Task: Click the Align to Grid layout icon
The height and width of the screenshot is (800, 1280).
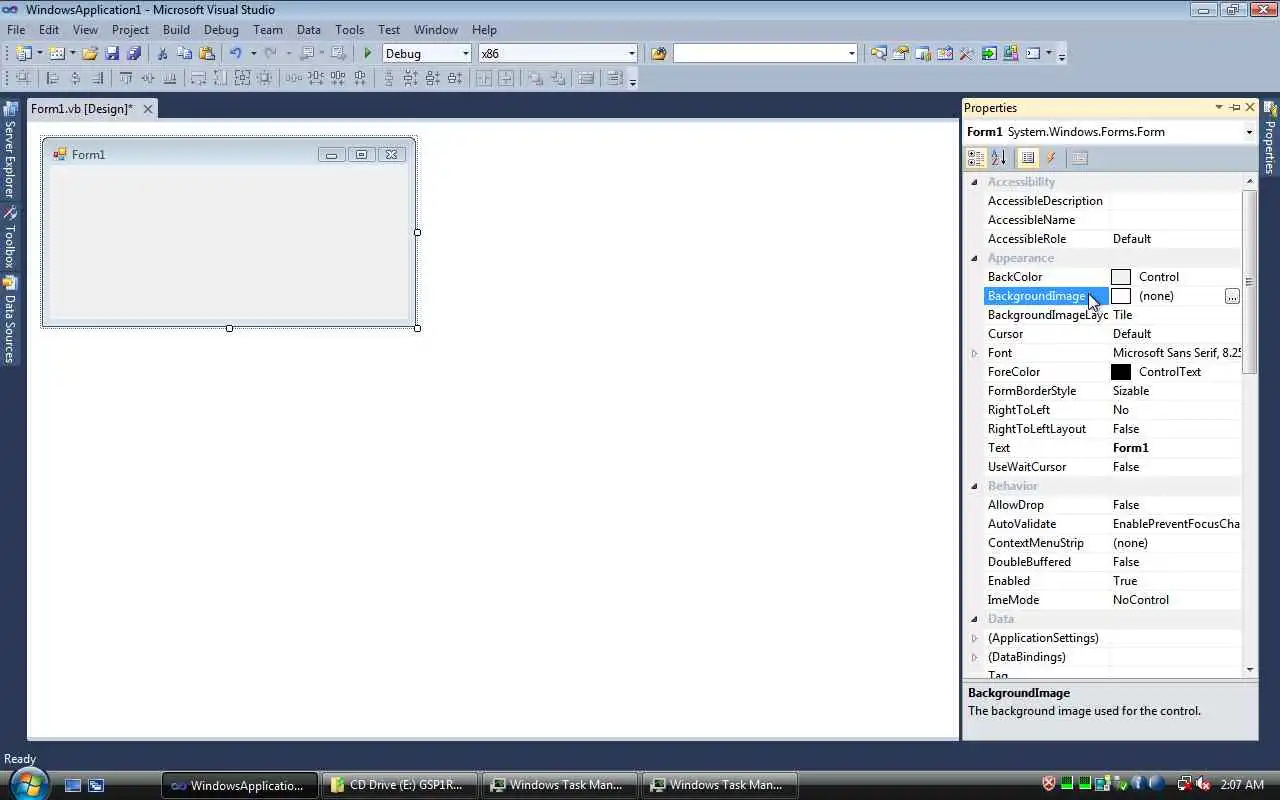Action: tap(24, 78)
